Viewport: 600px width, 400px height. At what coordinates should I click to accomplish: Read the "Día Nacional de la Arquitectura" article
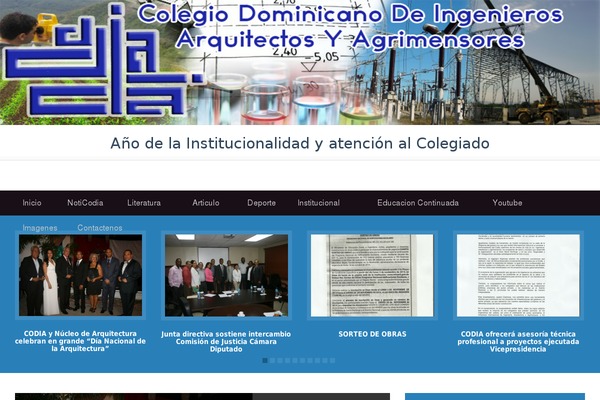(80, 341)
